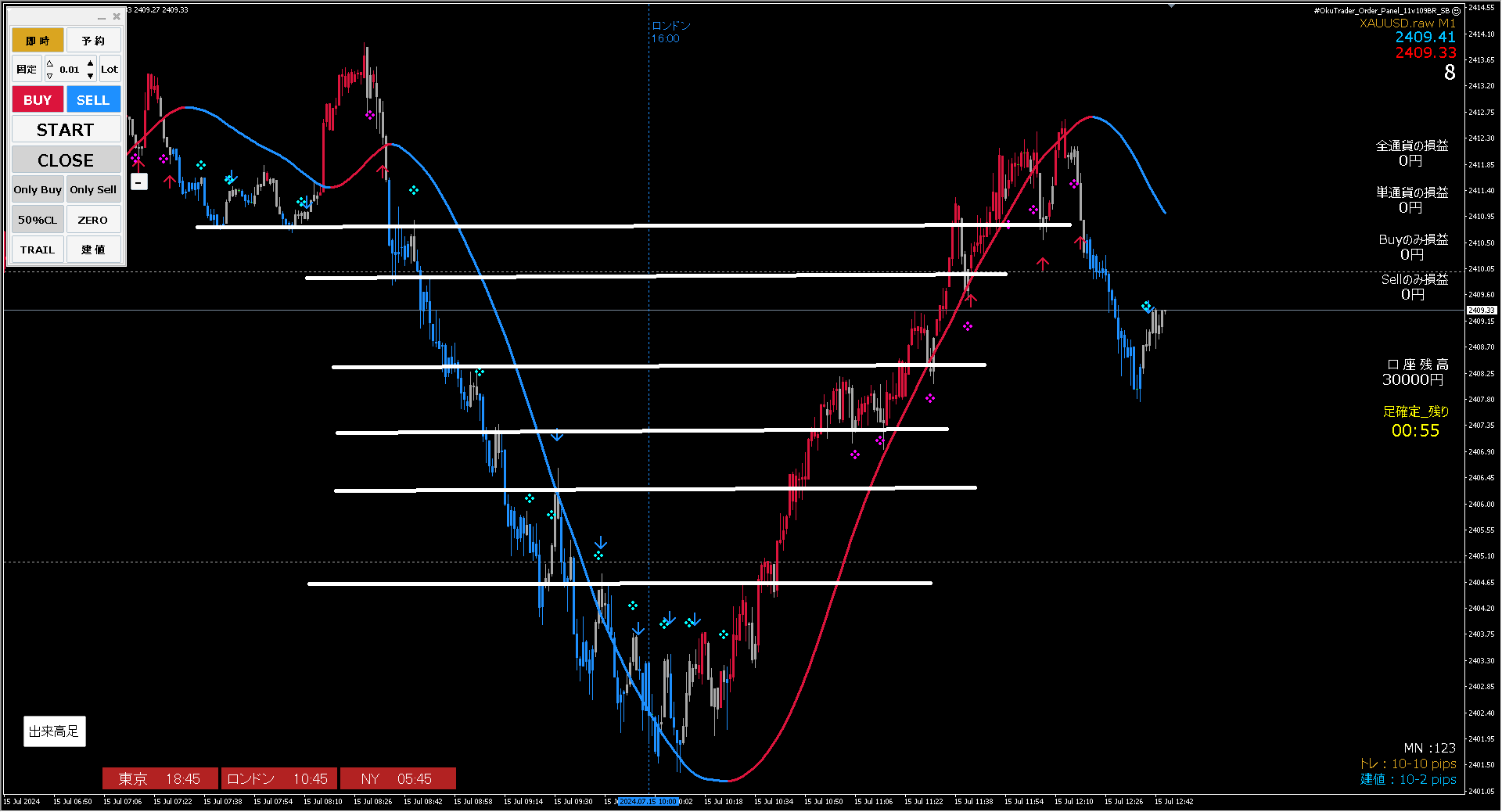Click the トレ: 10-10 pips text

point(1408,764)
